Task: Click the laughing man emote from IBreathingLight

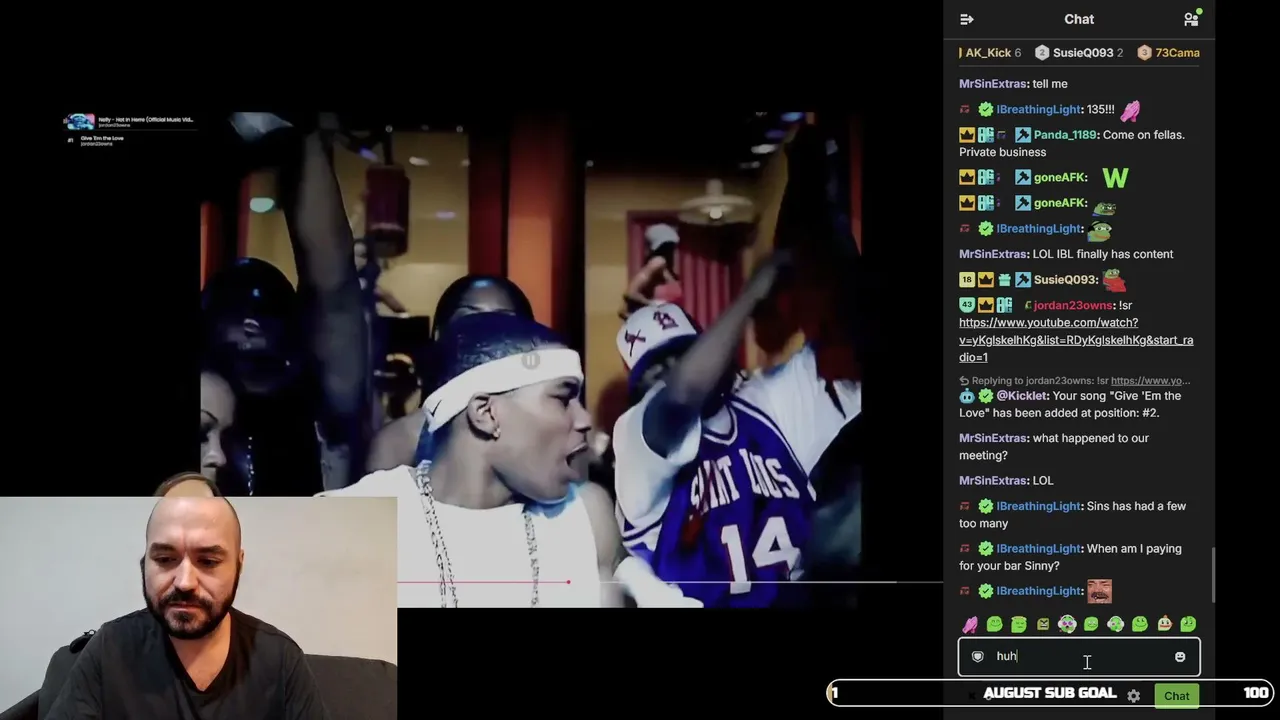Action: 1099,591
